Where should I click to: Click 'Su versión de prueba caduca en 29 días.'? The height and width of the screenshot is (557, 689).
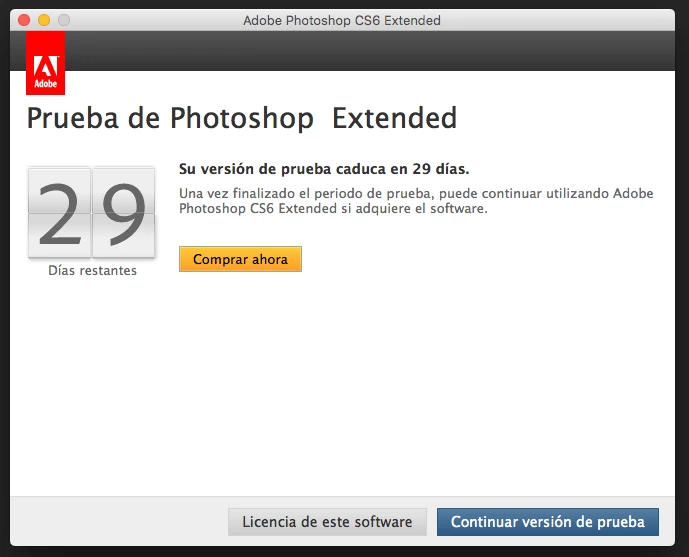click(324, 169)
